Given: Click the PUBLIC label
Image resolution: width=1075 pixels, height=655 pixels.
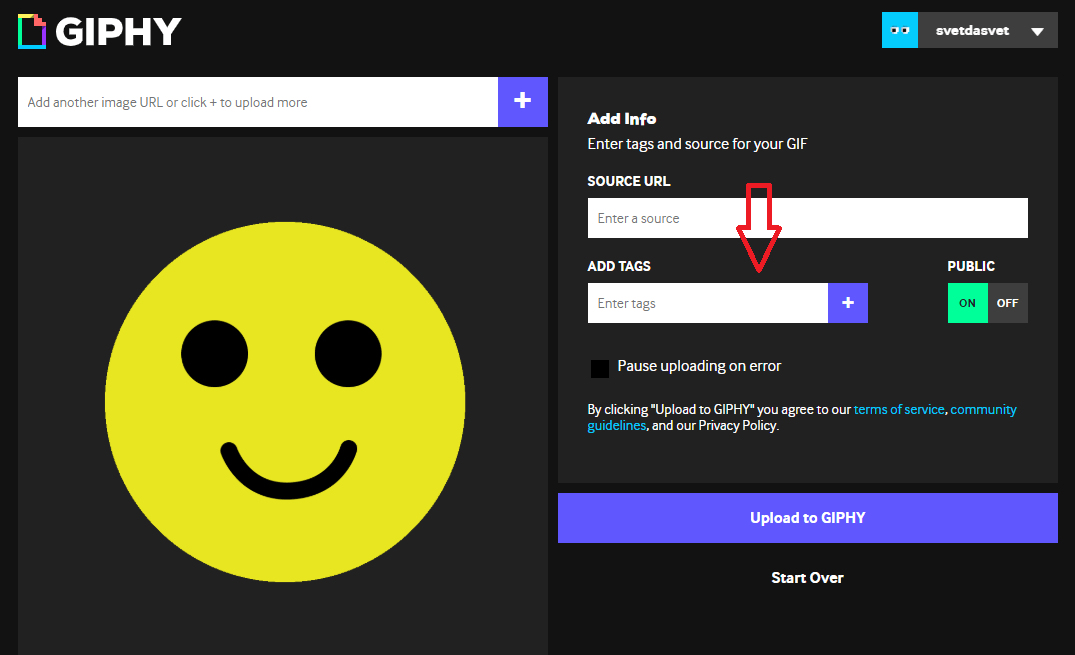Looking at the screenshot, I should (x=971, y=266).
